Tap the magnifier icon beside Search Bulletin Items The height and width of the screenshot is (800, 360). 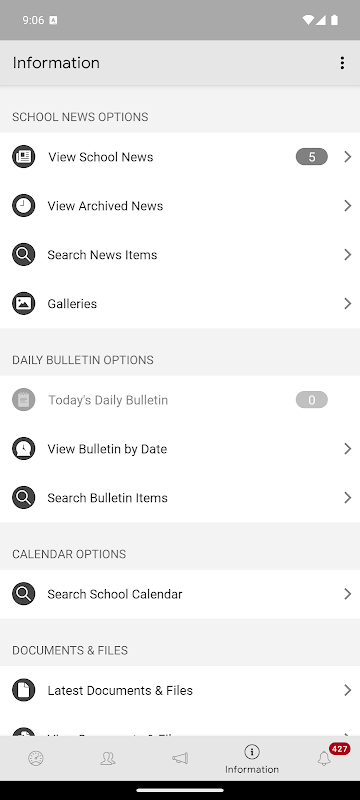coord(23,497)
